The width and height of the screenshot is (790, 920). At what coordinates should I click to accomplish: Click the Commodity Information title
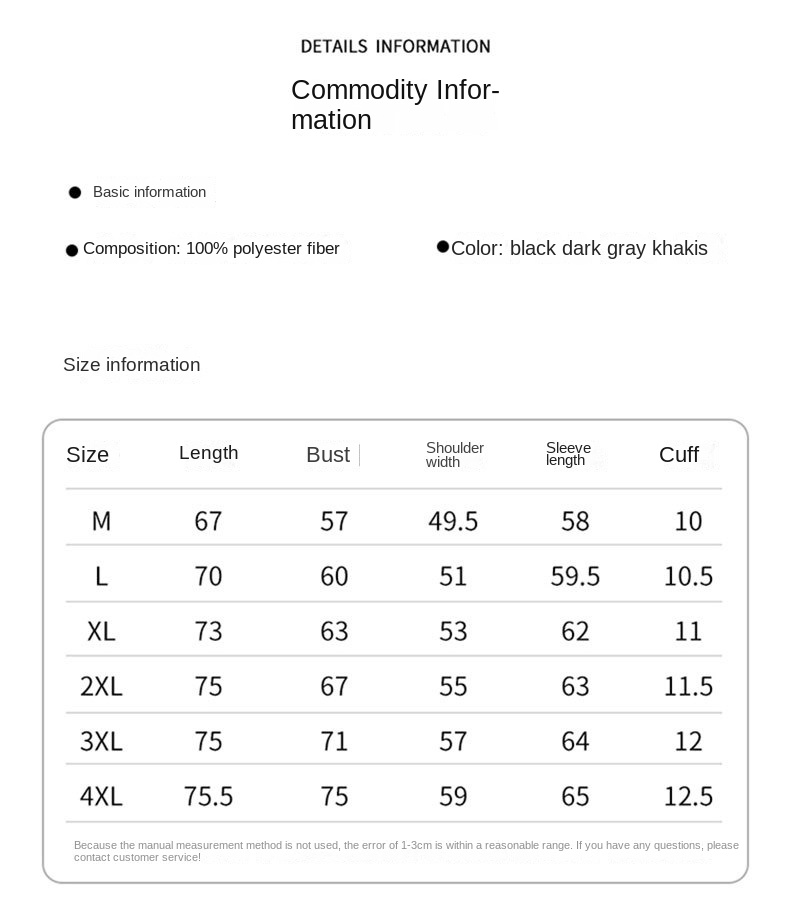[x=394, y=105]
